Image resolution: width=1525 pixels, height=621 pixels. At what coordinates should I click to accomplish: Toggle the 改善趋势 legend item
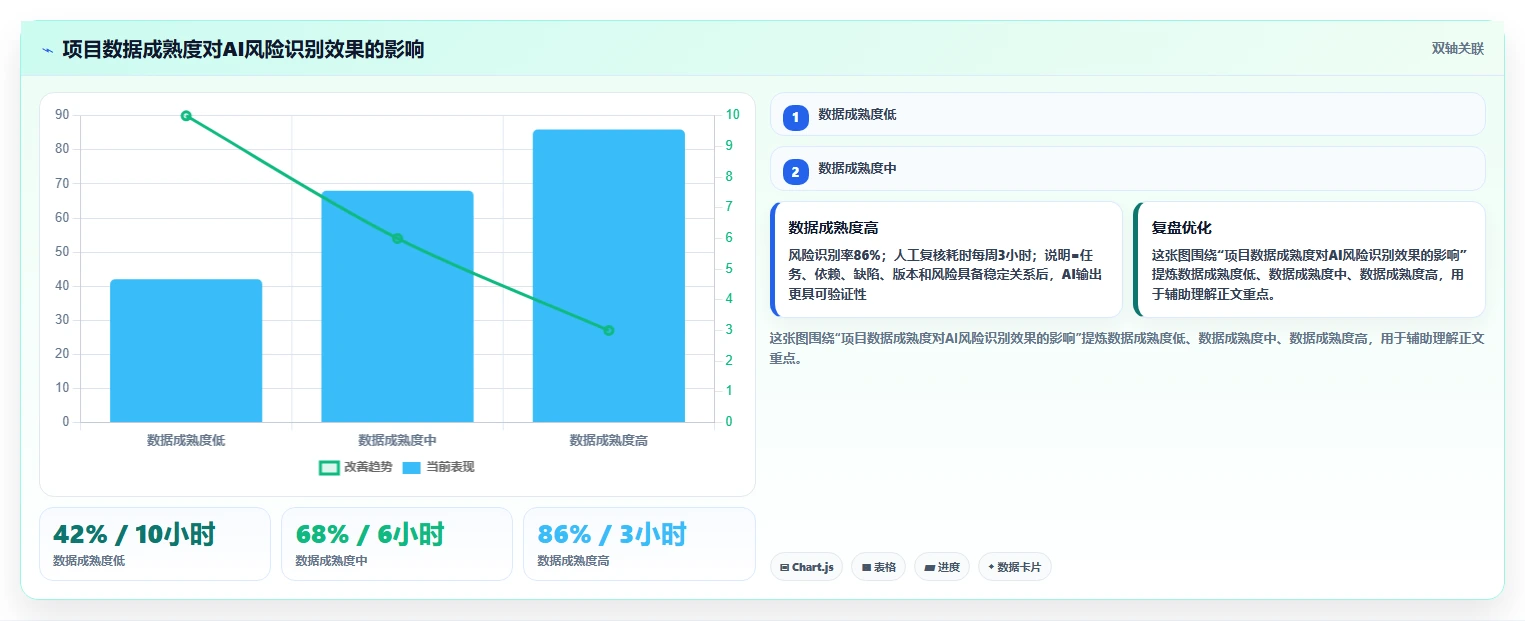[x=355, y=467]
